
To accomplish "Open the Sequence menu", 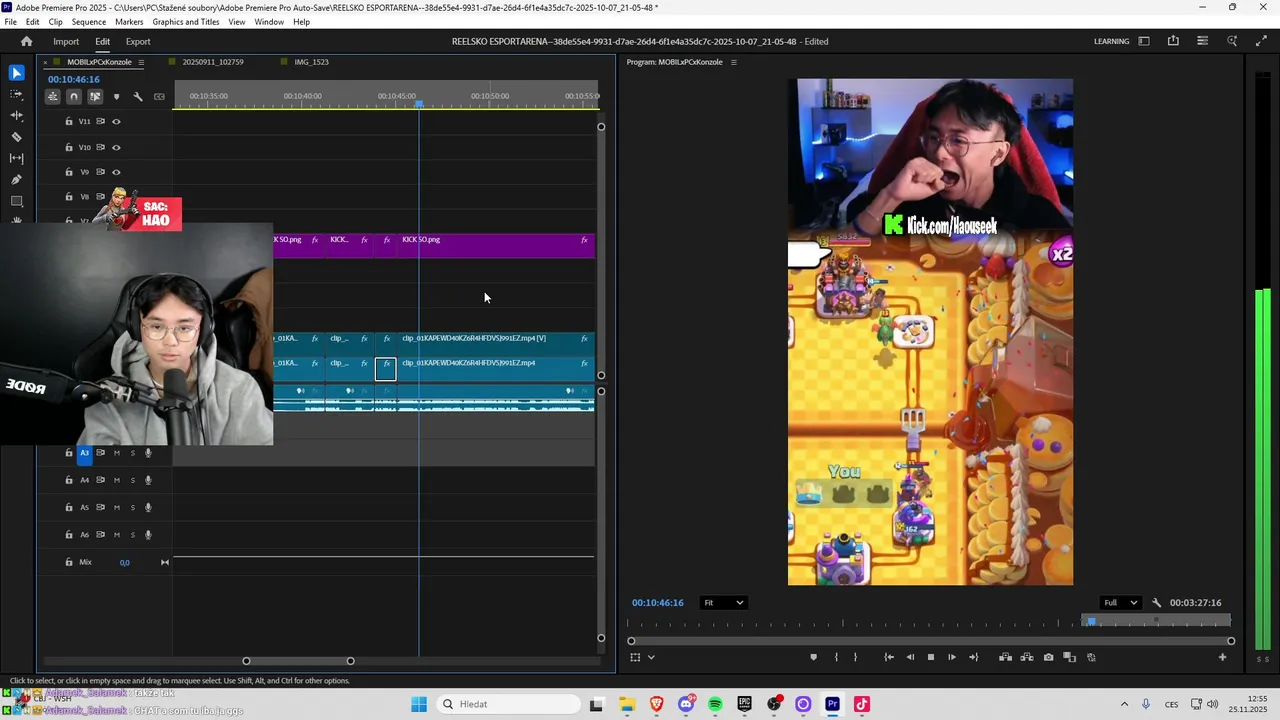I will [x=89, y=22].
